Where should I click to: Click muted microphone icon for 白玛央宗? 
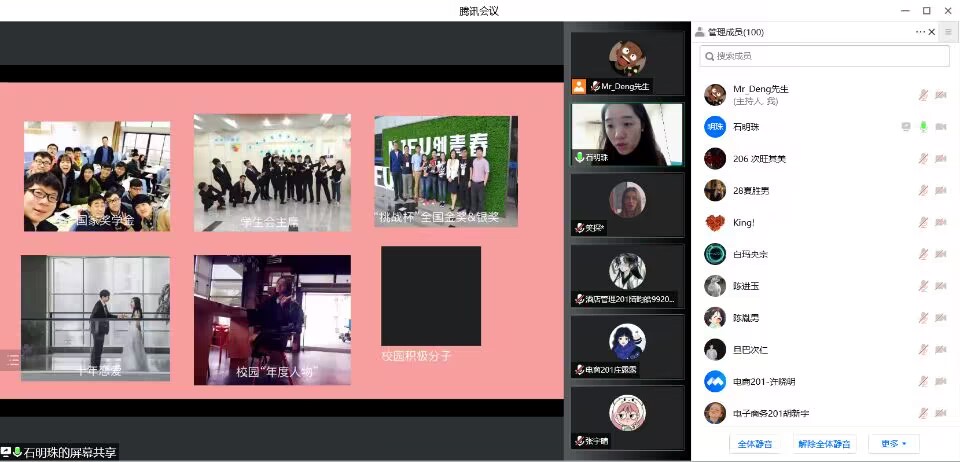(924, 254)
